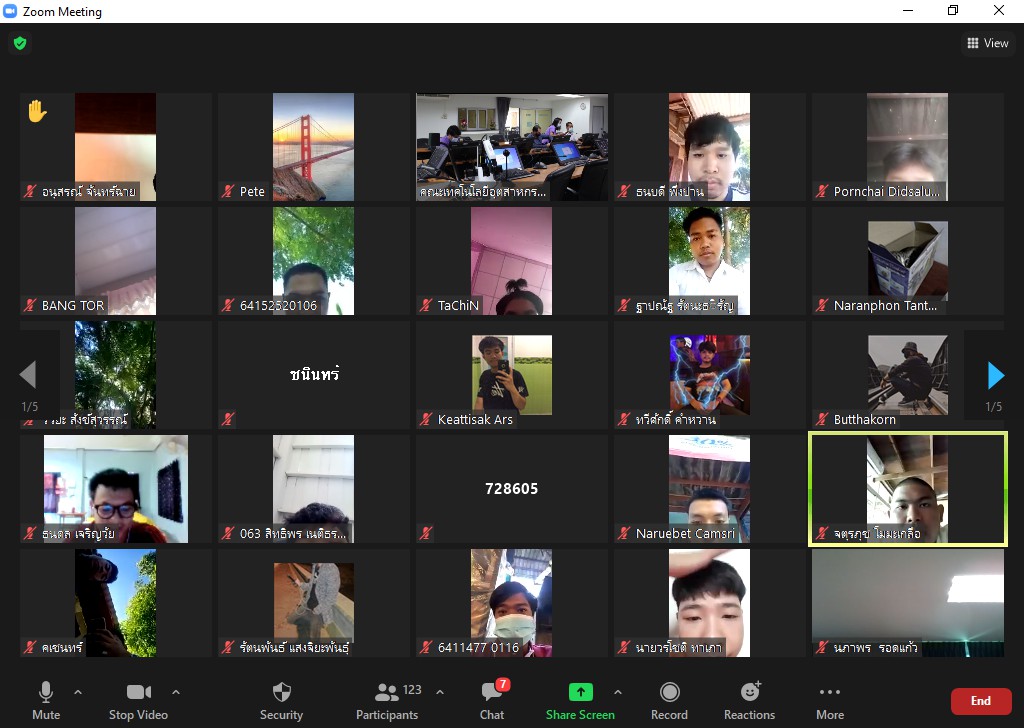The width and height of the screenshot is (1024, 728).
Task: Open the More options menu
Action: [829, 701]
